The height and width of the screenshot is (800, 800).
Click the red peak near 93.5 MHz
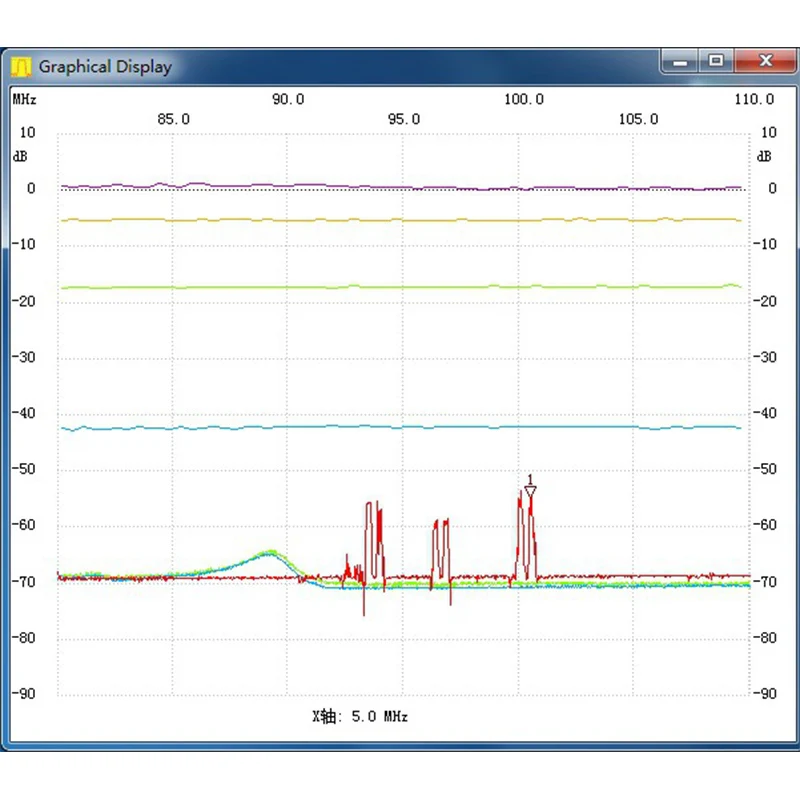(x=373, y=505)
